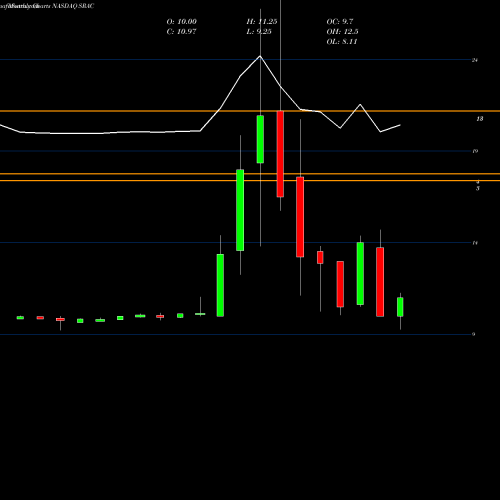
Task: Select the open value O: 10.00
Action: (182, 22)
